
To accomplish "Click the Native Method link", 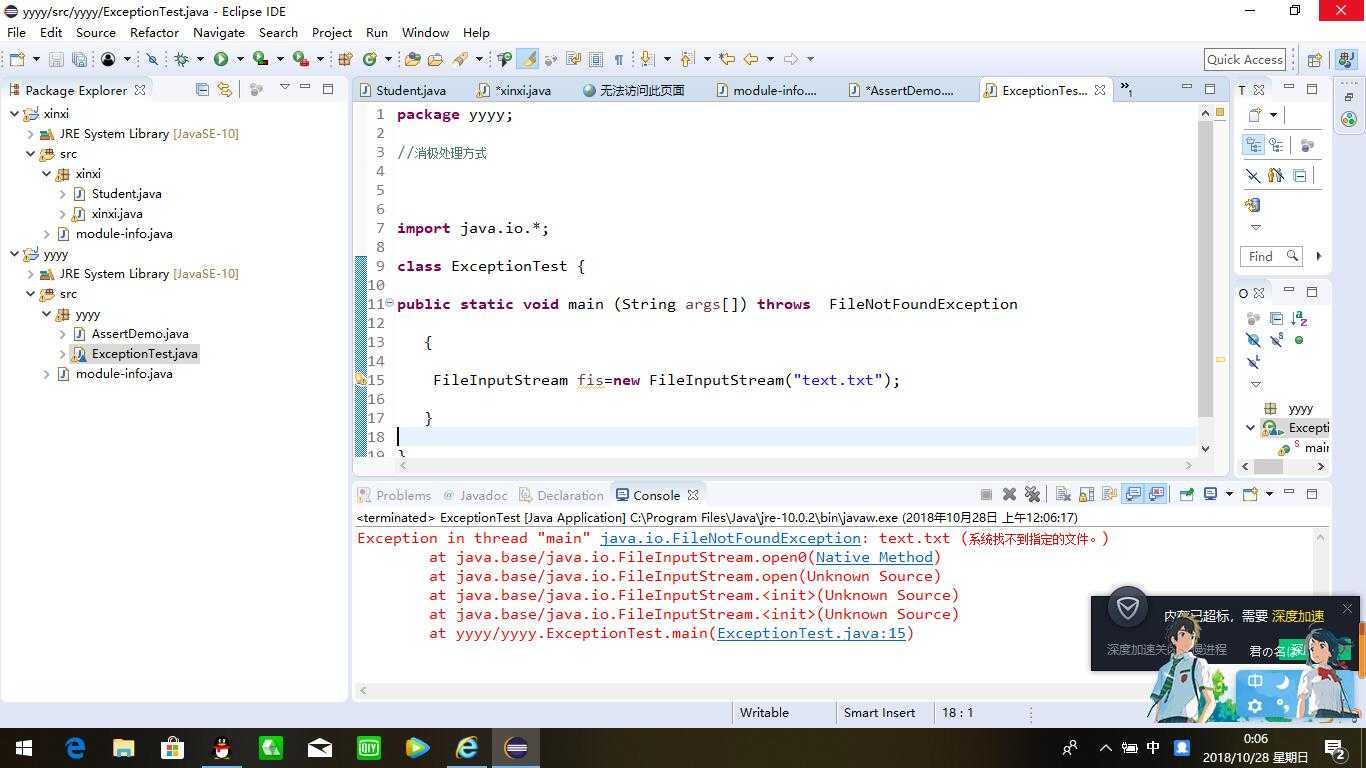I will click(x=874, y=557).
